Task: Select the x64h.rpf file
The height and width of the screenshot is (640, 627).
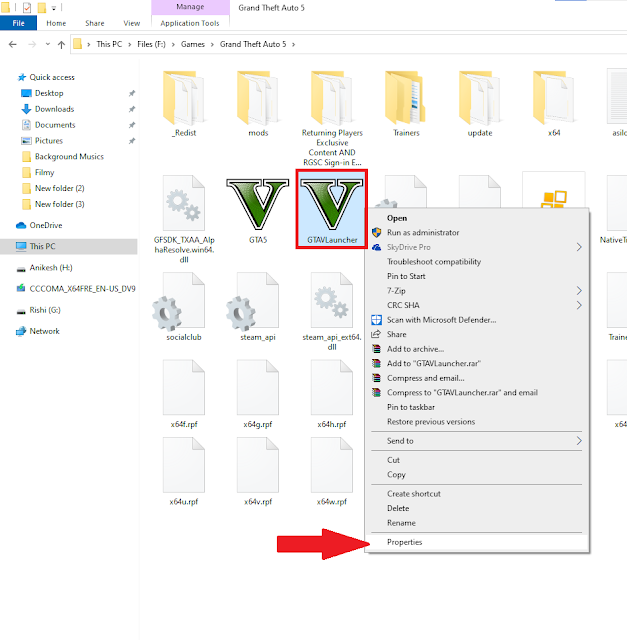Action: coord(332,387)
